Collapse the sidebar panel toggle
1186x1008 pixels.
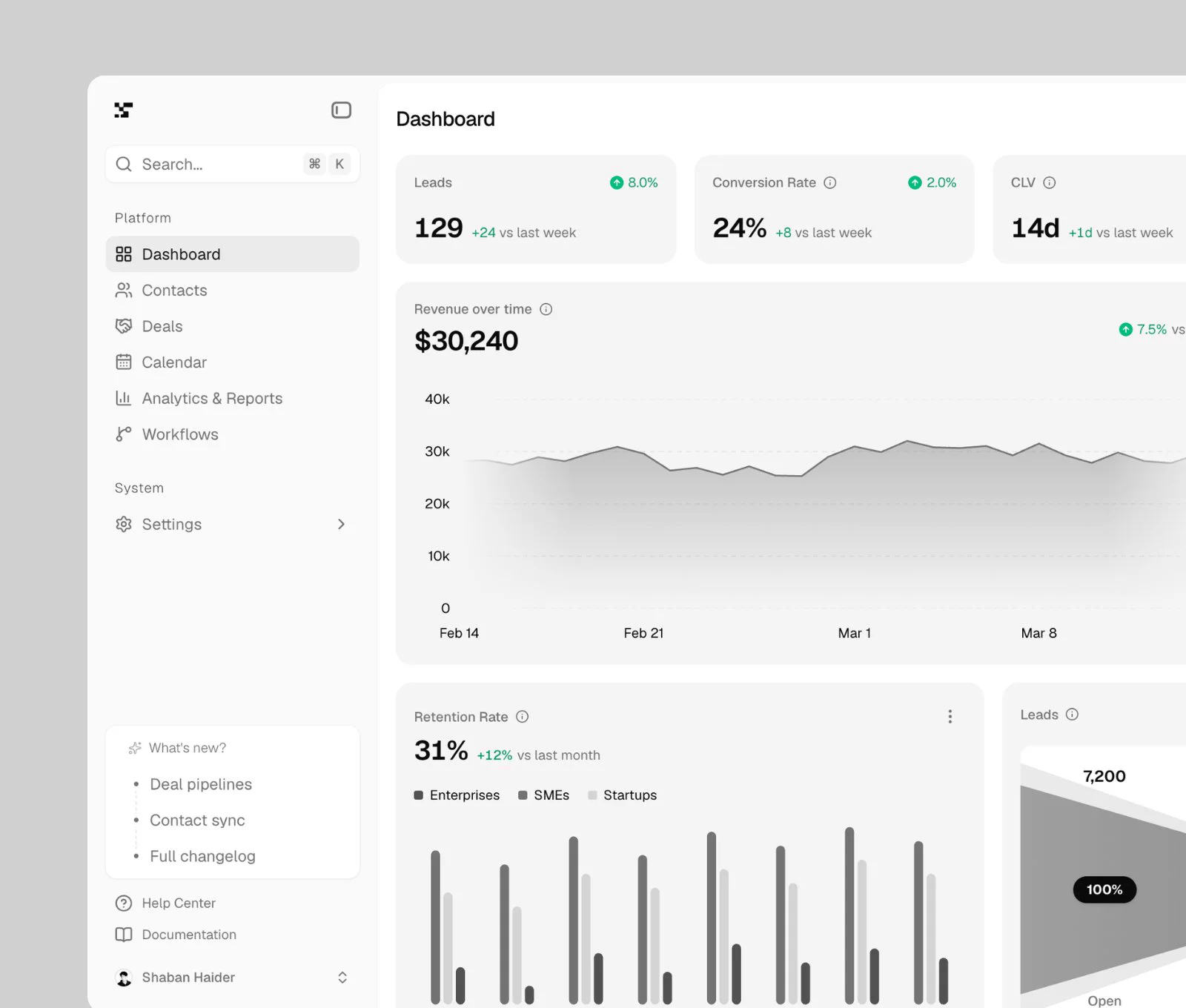341,110
